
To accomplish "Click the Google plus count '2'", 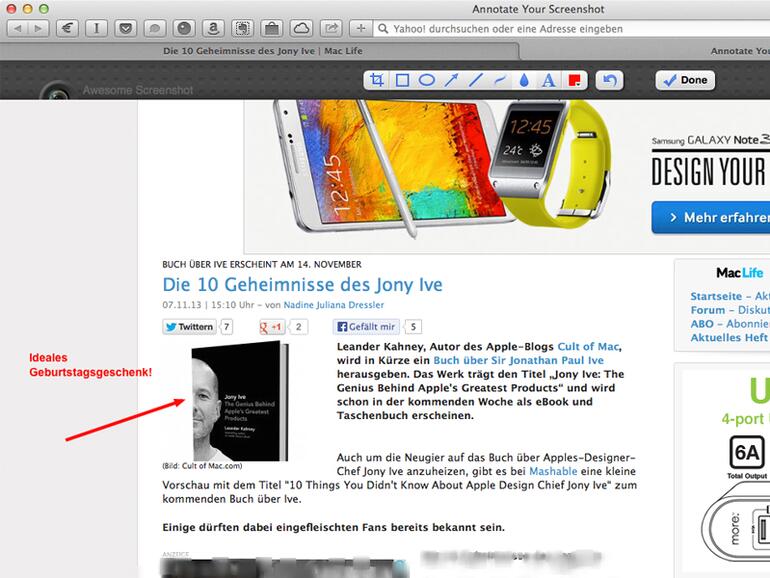I will pyautogui.click(x=299, y=327).
